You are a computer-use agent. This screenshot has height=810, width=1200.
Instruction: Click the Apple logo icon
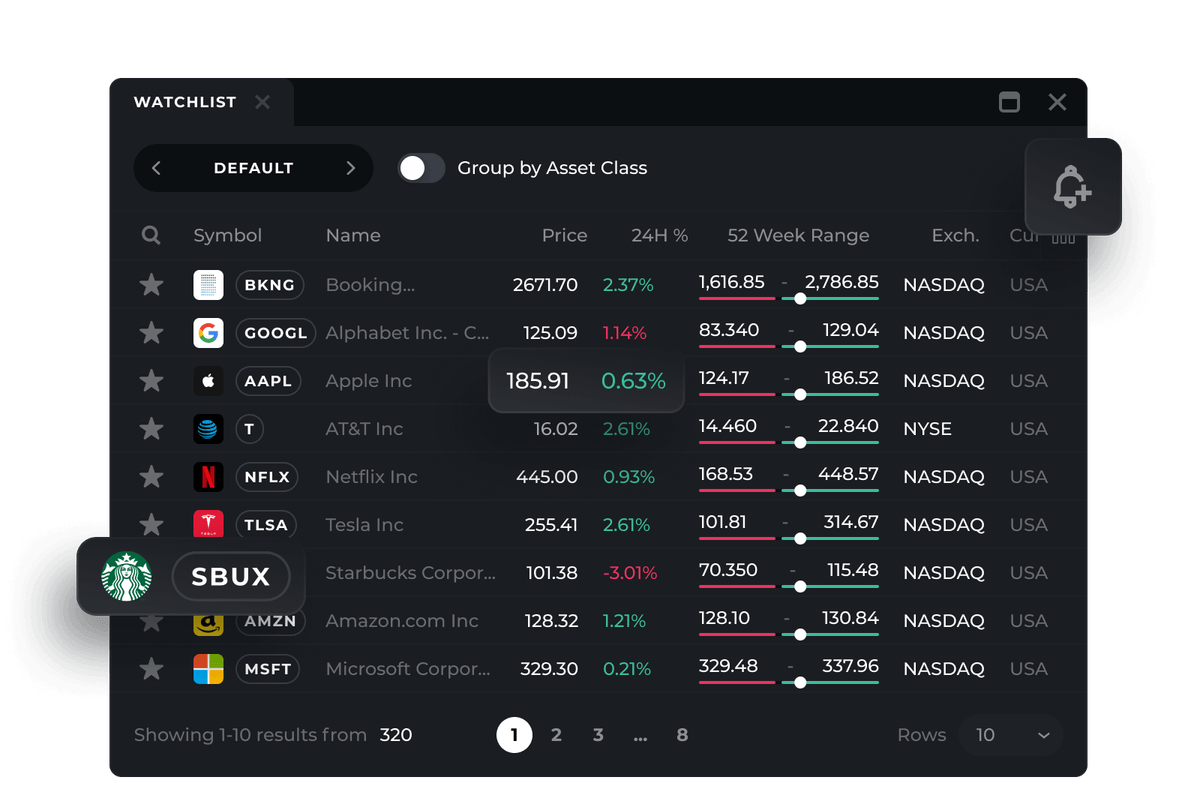pyautogui.click(x=208, y=381)
